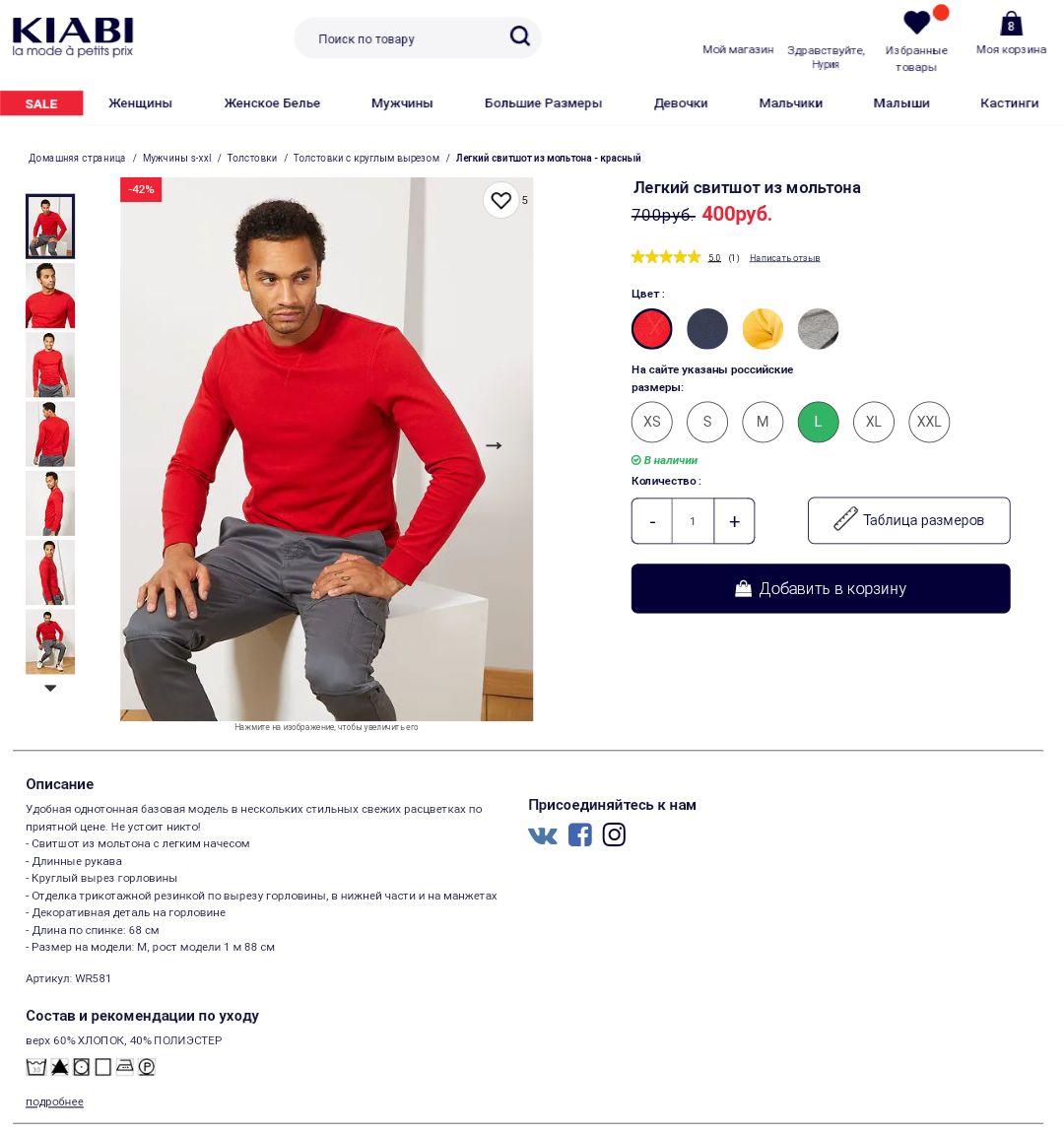This screenshot has height=1133, width=1064.
Task: Select size XL
Action: (873, 422)
